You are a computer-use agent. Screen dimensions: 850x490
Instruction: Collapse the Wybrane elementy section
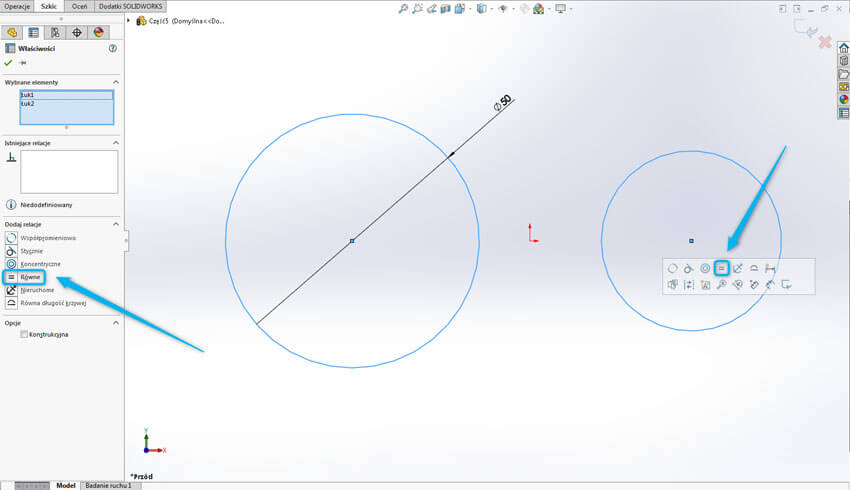click(x=115, y=82)
